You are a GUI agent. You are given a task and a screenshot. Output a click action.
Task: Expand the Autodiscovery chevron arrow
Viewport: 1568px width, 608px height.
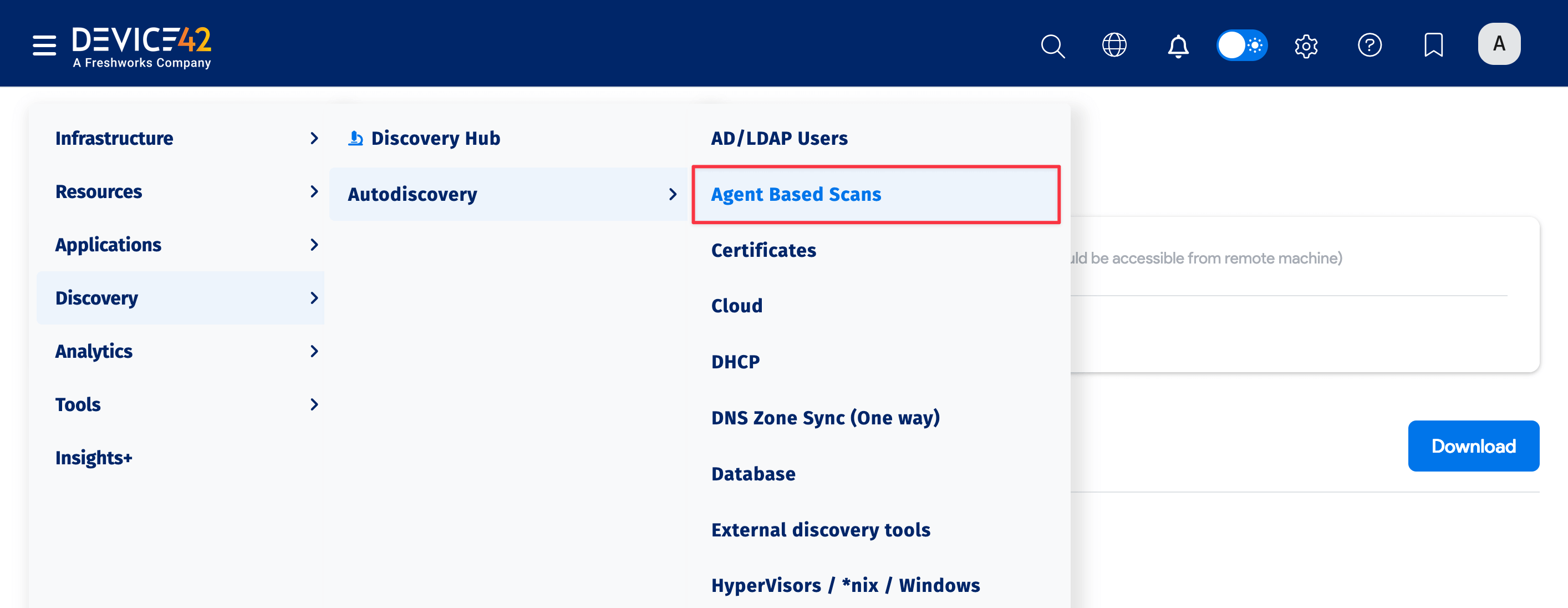(x=673, y=194)
